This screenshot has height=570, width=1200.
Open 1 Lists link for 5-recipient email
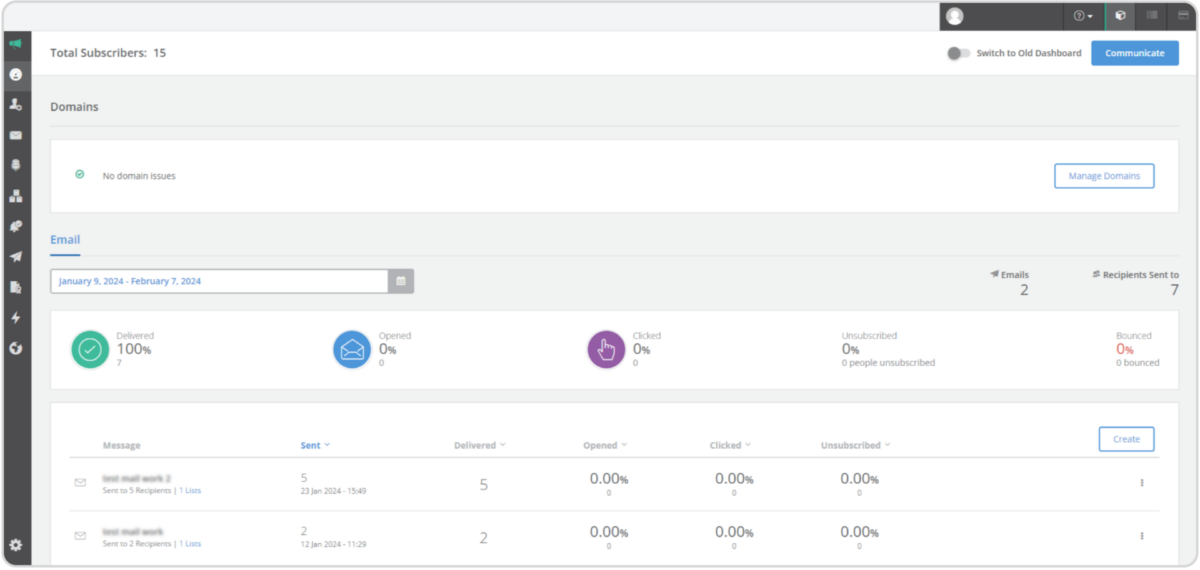(x=190, y=491)
